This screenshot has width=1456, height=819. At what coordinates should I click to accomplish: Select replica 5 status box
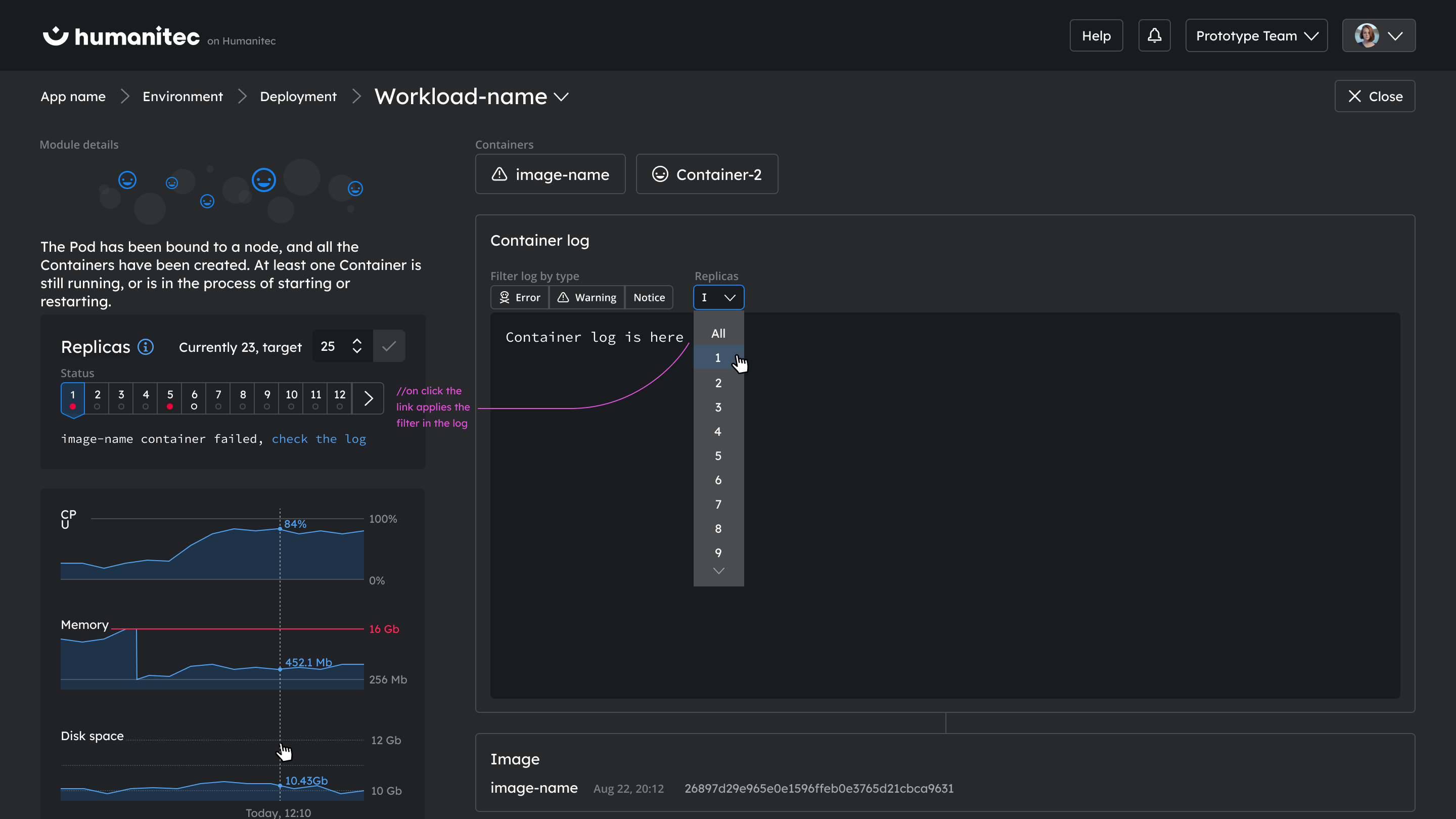(169, 398)
